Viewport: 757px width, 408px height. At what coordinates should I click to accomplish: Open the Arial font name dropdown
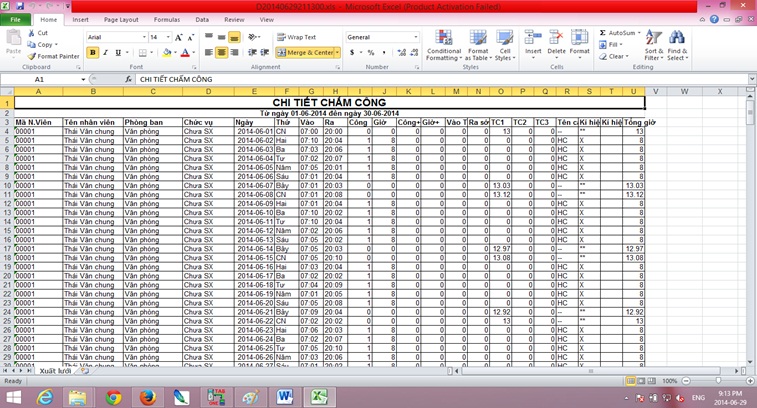point(144,37)
